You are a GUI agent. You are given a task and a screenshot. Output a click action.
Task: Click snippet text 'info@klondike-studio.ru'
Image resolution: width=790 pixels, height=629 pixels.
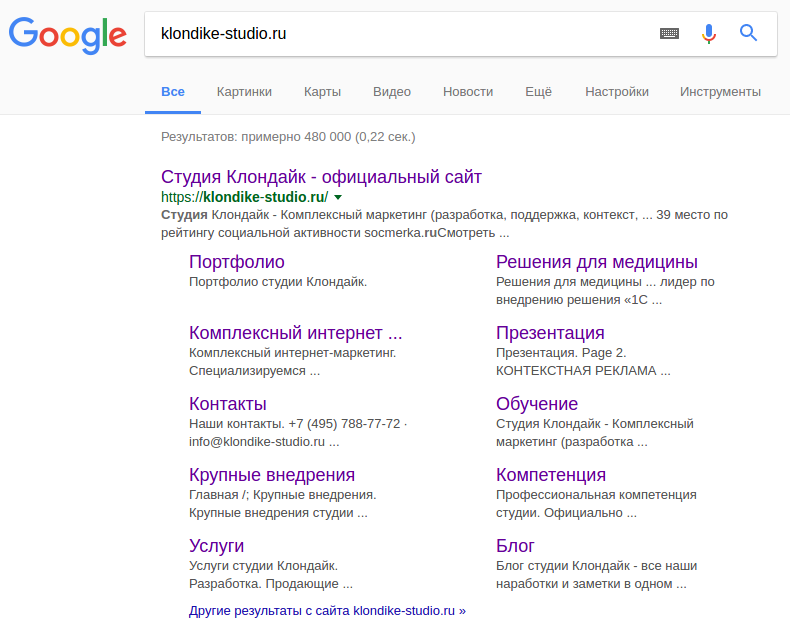click(257, 442)
